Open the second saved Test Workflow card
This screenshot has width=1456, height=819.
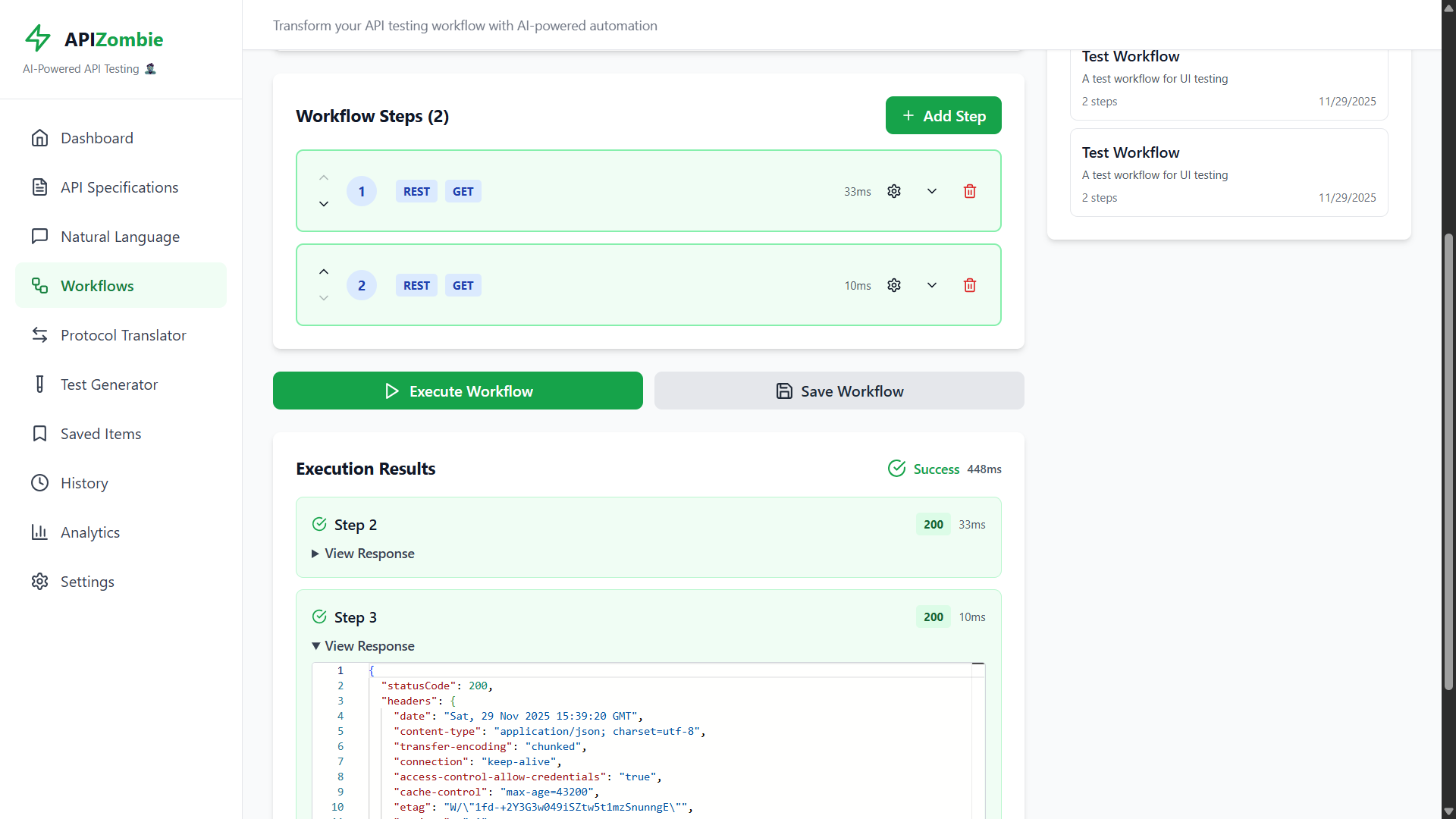pos(1228,174)
